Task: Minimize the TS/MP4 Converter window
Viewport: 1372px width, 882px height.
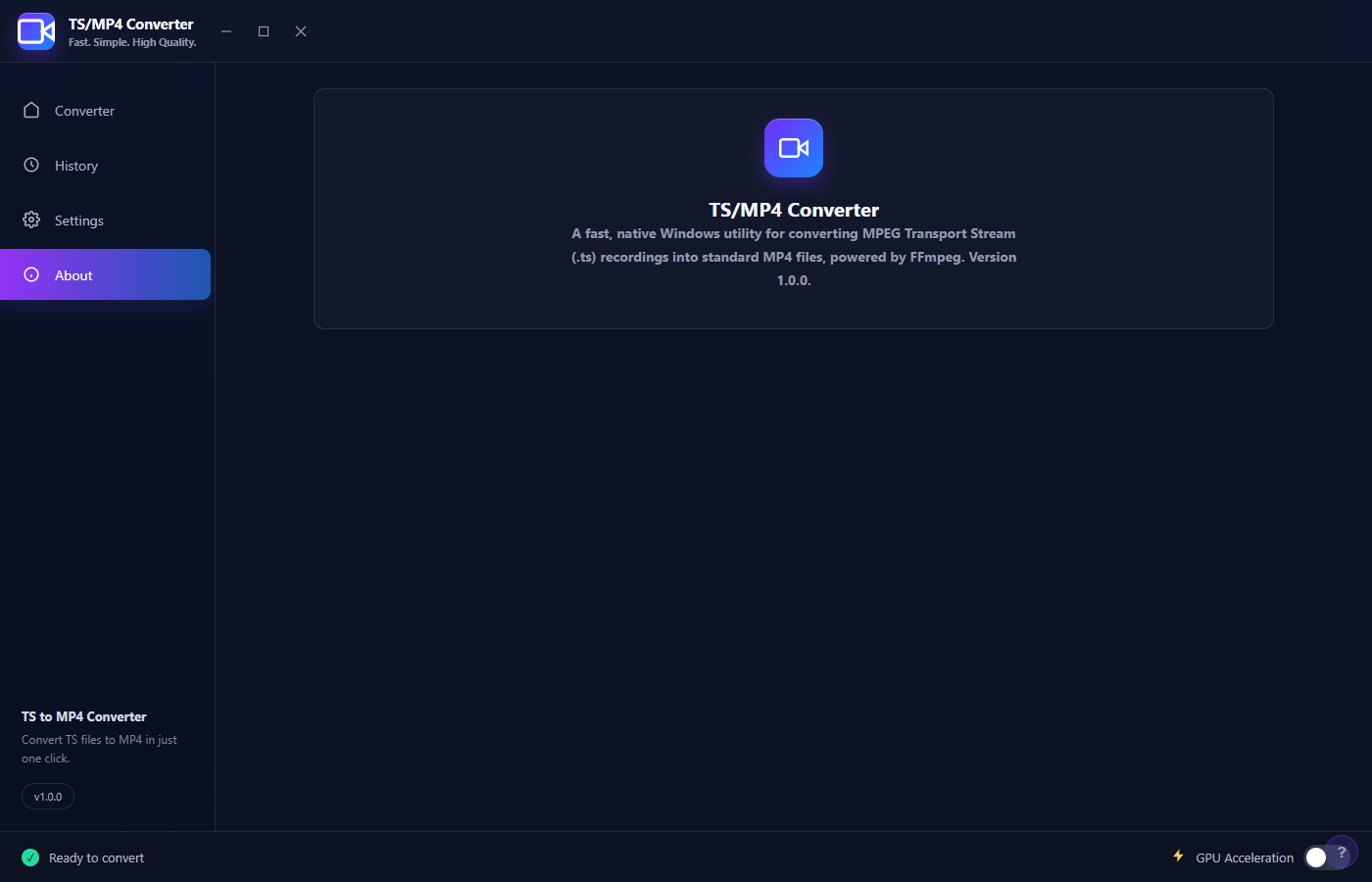Action: click(226, 31)
